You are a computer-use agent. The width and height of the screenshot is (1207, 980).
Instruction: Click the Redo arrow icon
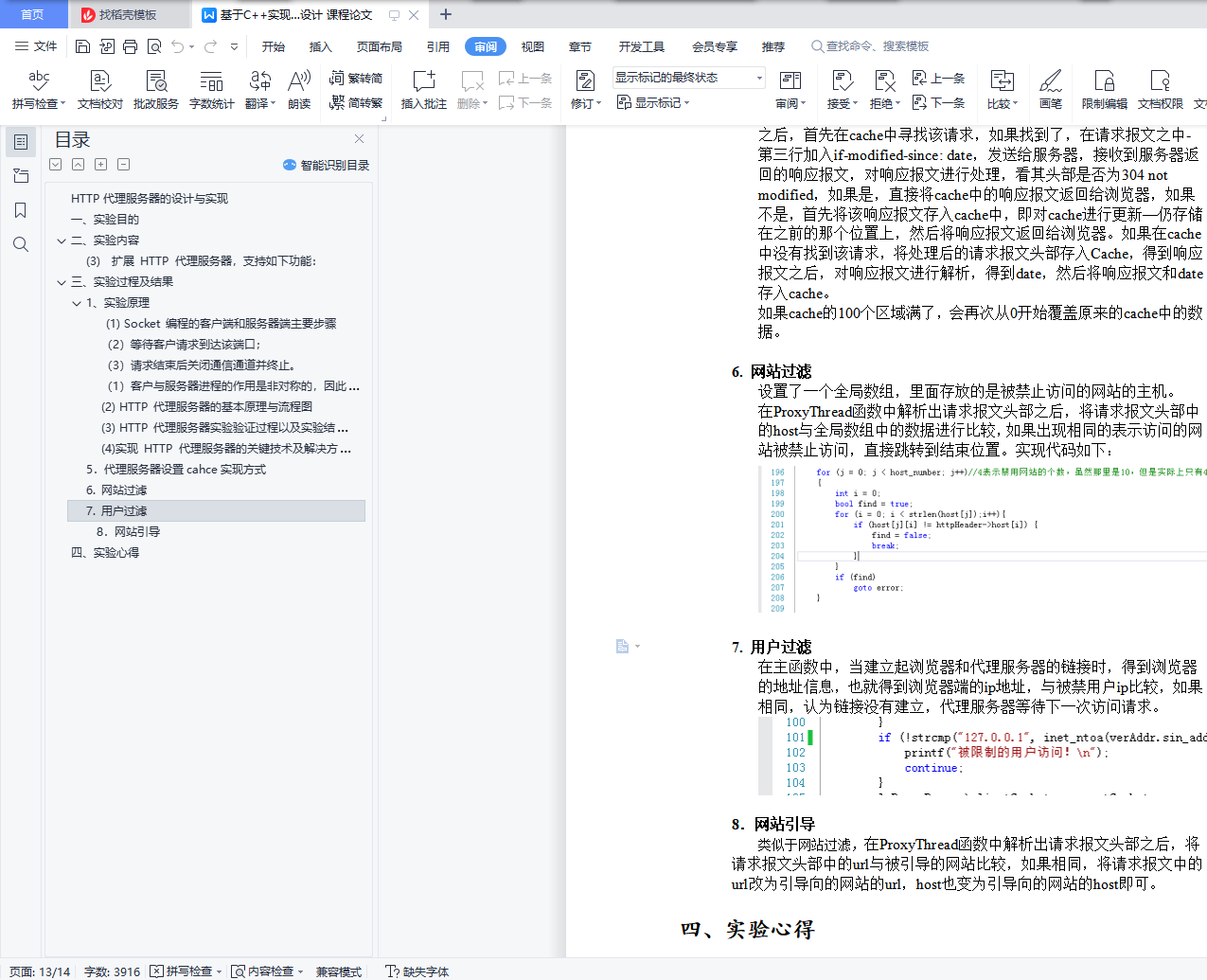(x=210, y=46)
